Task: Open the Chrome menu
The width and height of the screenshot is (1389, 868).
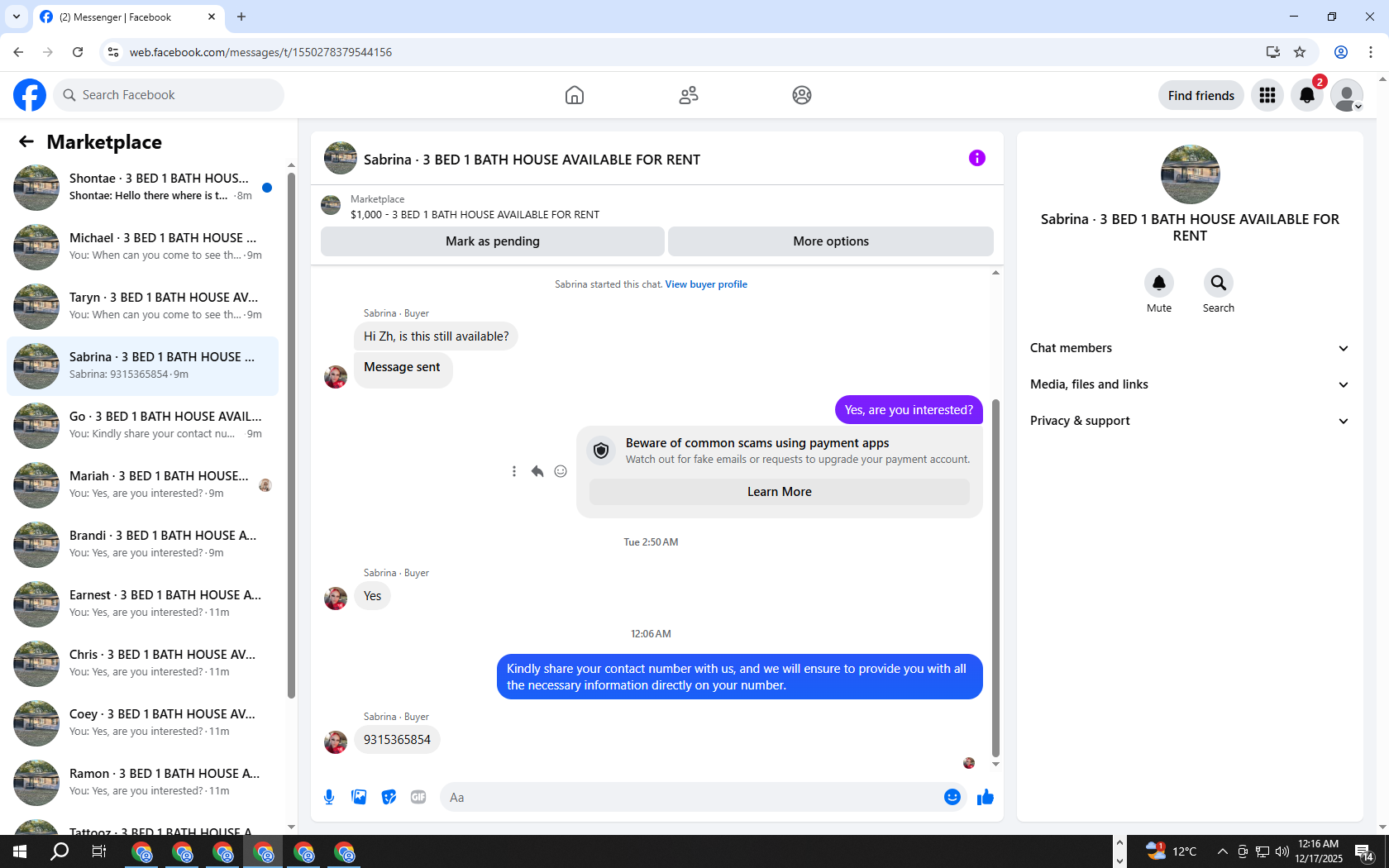Action: point(1371,52)
